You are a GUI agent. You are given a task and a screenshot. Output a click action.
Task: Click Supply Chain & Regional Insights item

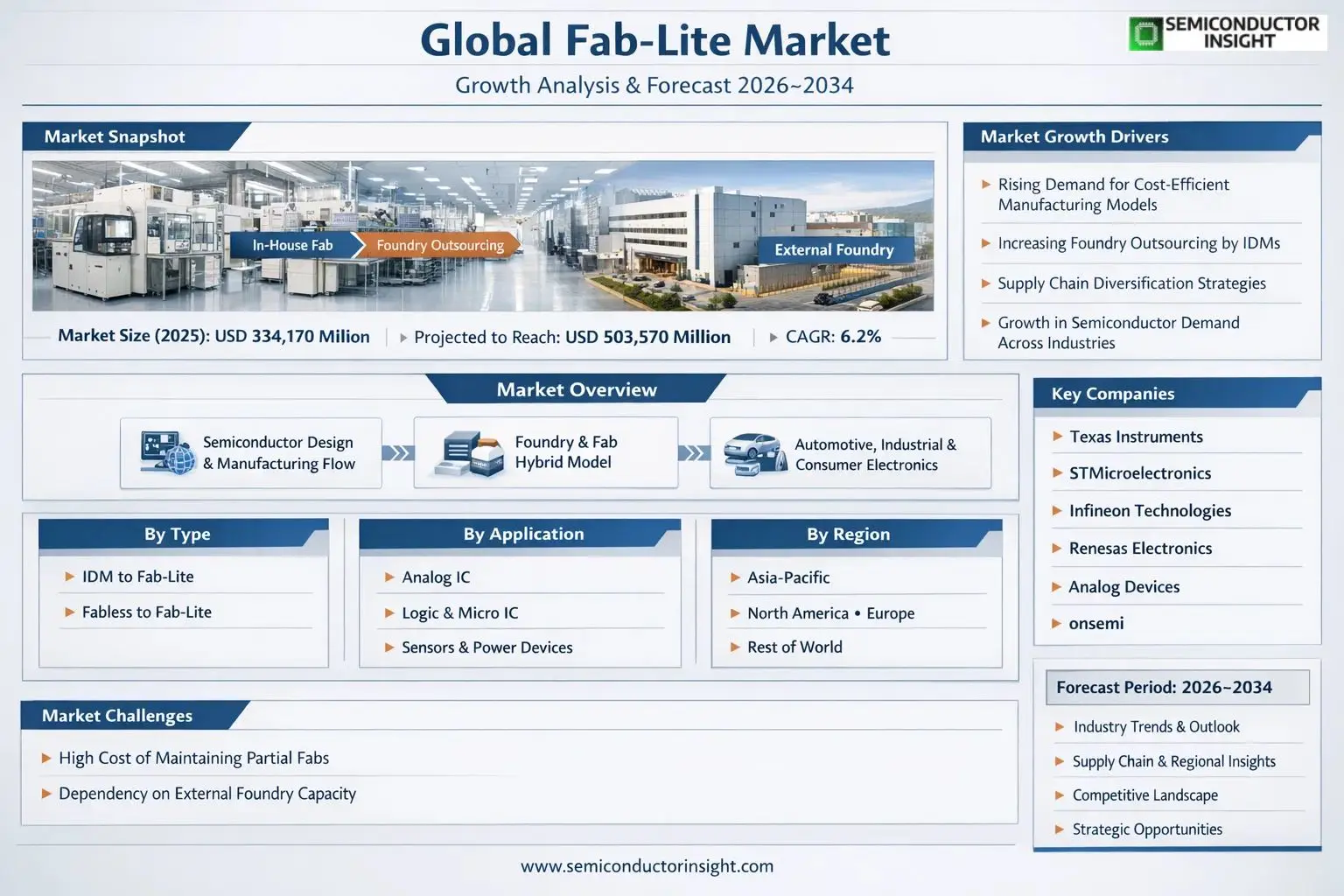click(x=1173, y=761)
